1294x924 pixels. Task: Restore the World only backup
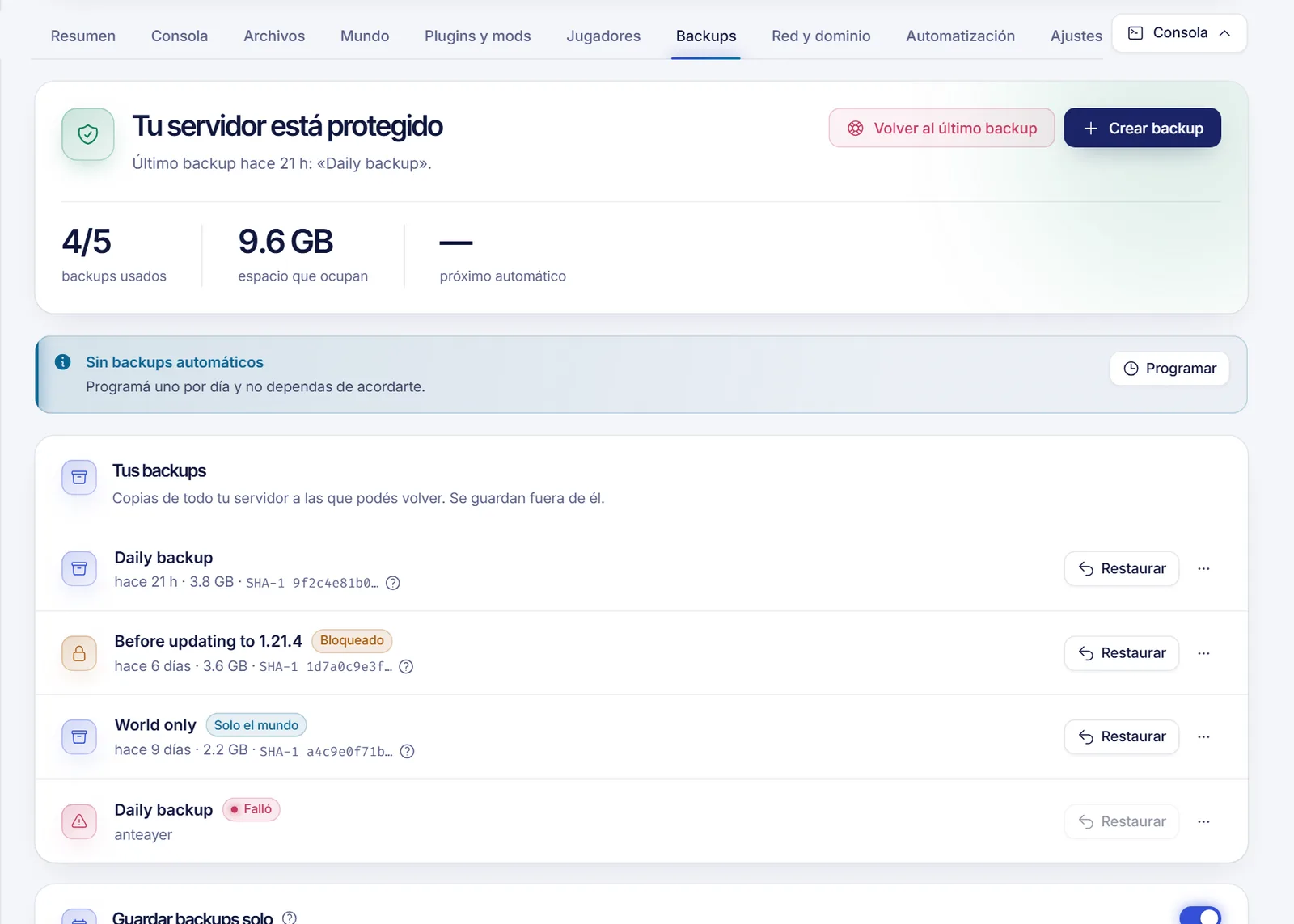(1122, 737)
